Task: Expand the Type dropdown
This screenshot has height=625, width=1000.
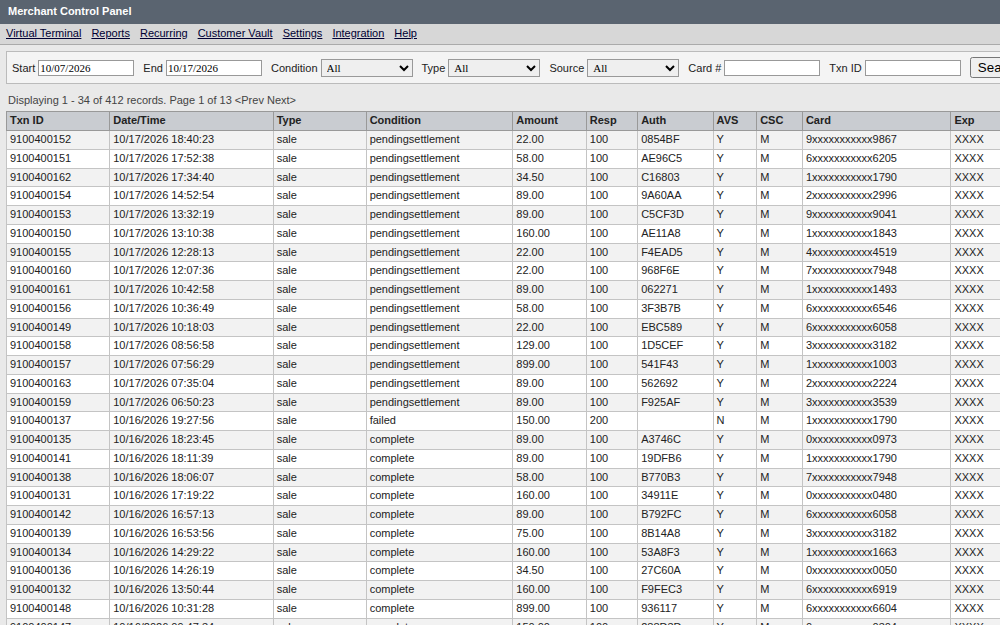Action: pyautogui.click(x=494, y=68)
